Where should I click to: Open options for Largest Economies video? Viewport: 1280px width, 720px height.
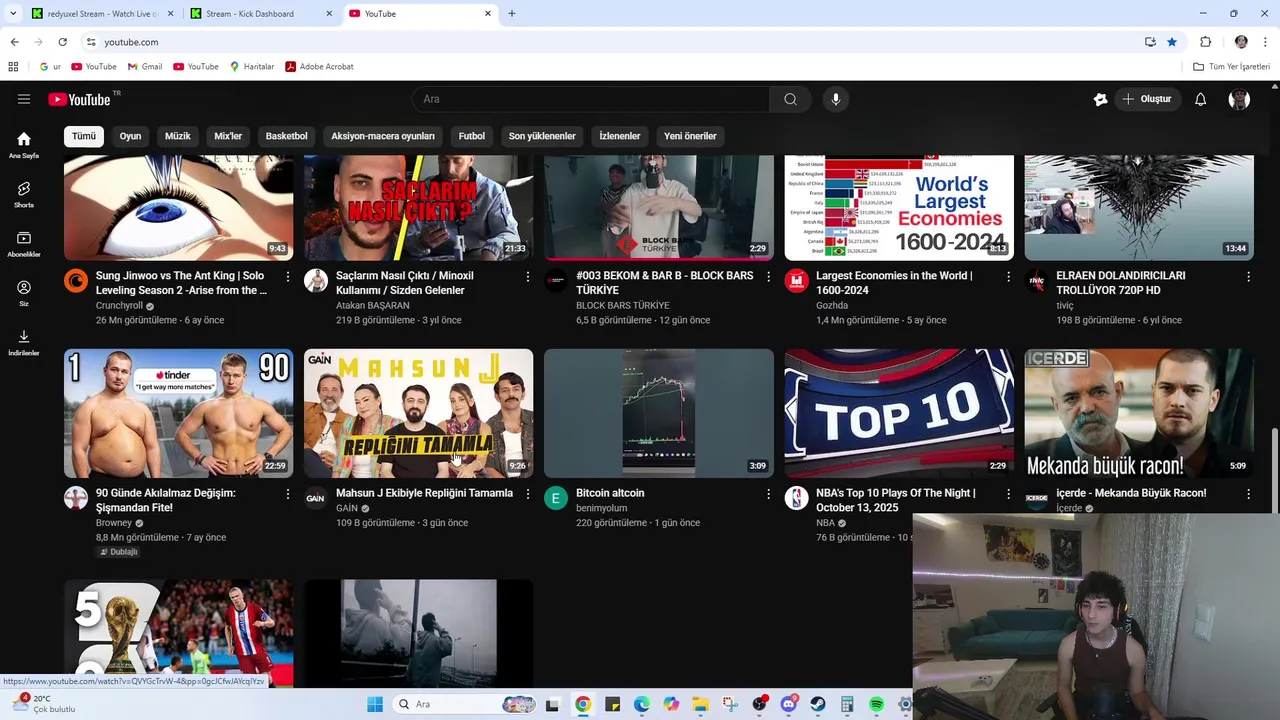1008,276
